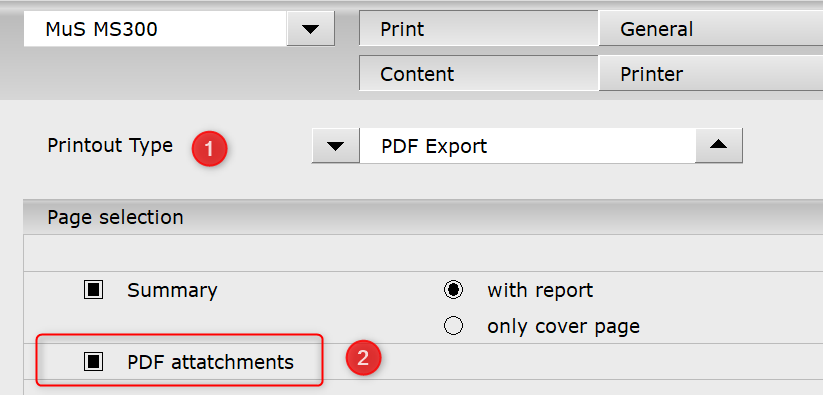823x395 pixels.
Task: Select the Content tab
Action: (x=479, y=73)
